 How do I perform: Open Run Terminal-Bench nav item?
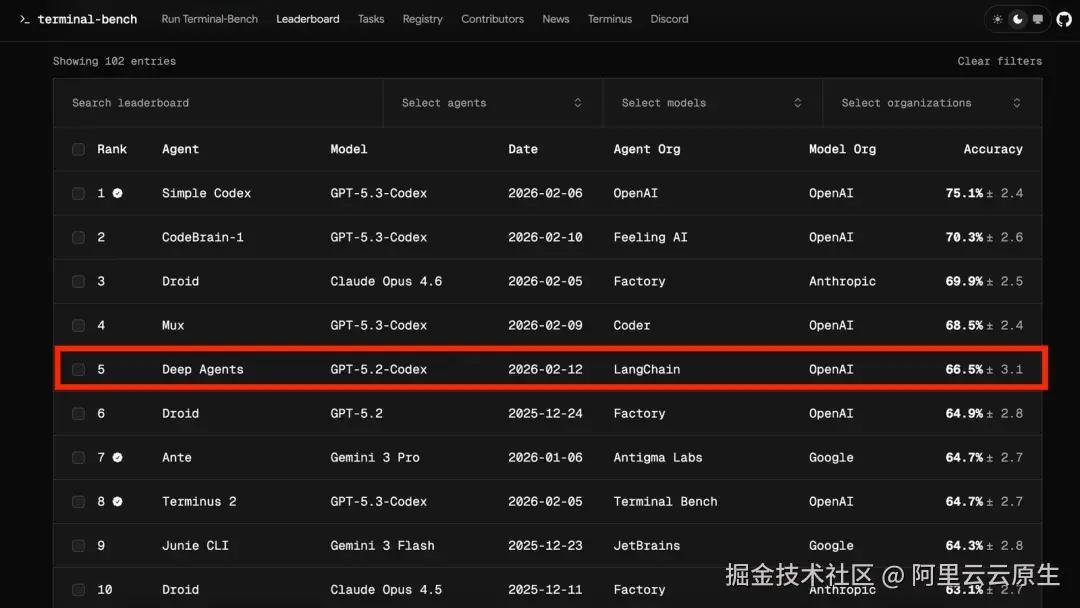[209, 19]
